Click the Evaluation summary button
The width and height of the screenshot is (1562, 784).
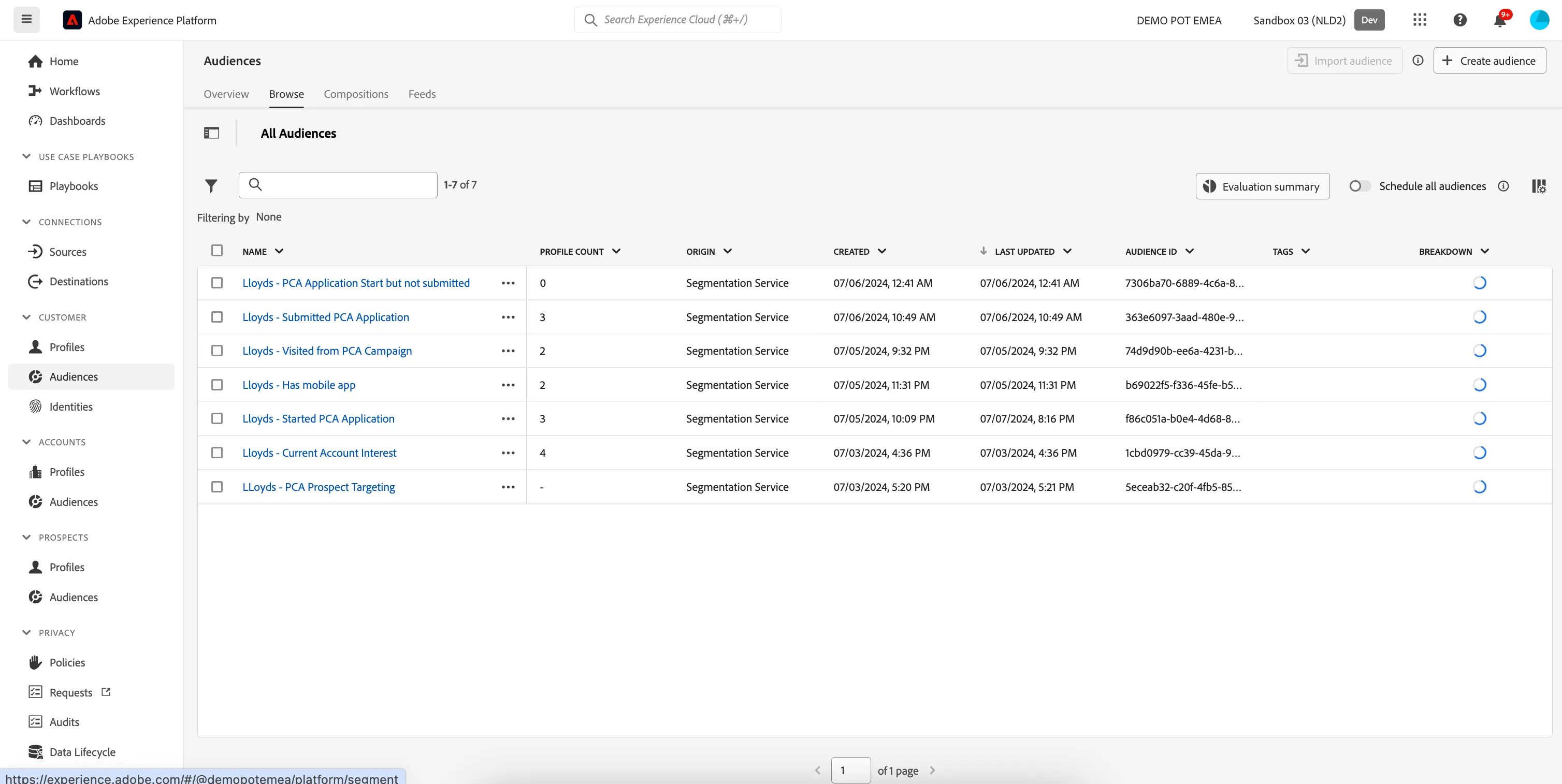click(1263, 186)
